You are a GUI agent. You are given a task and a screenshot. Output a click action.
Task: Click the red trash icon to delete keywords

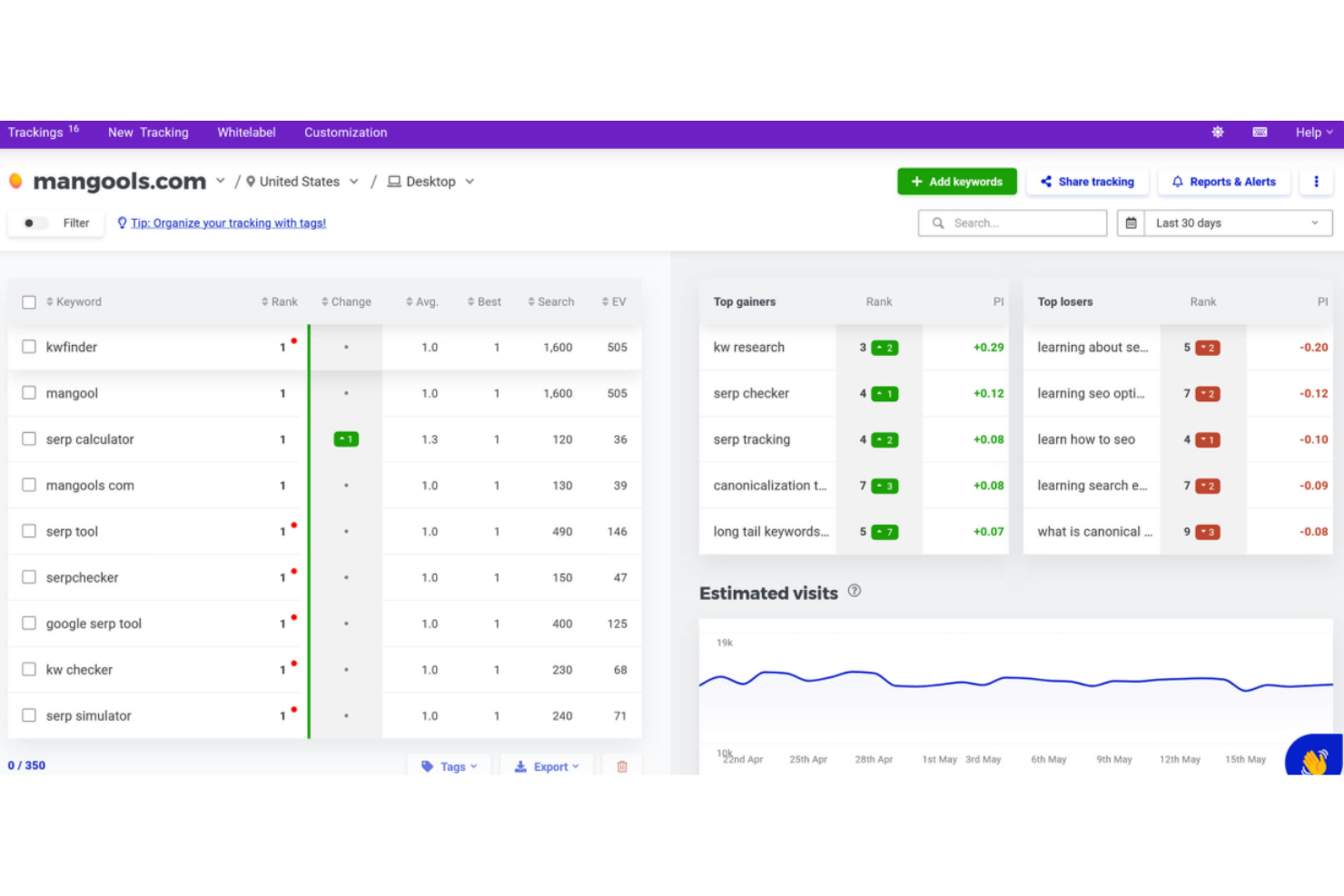622,766
